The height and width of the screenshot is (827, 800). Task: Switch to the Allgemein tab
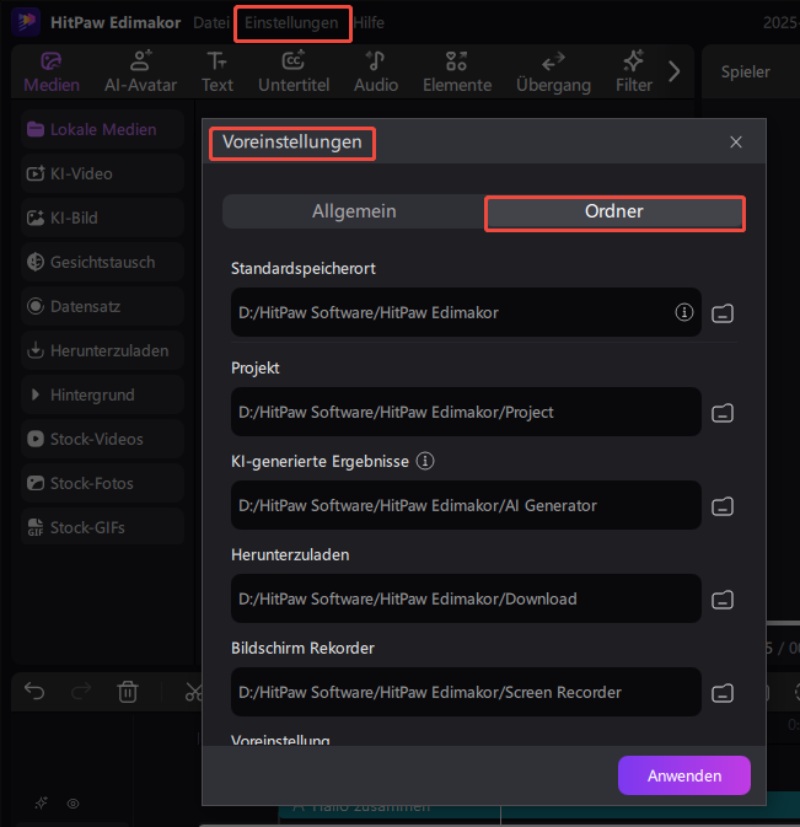pos(354,211)
